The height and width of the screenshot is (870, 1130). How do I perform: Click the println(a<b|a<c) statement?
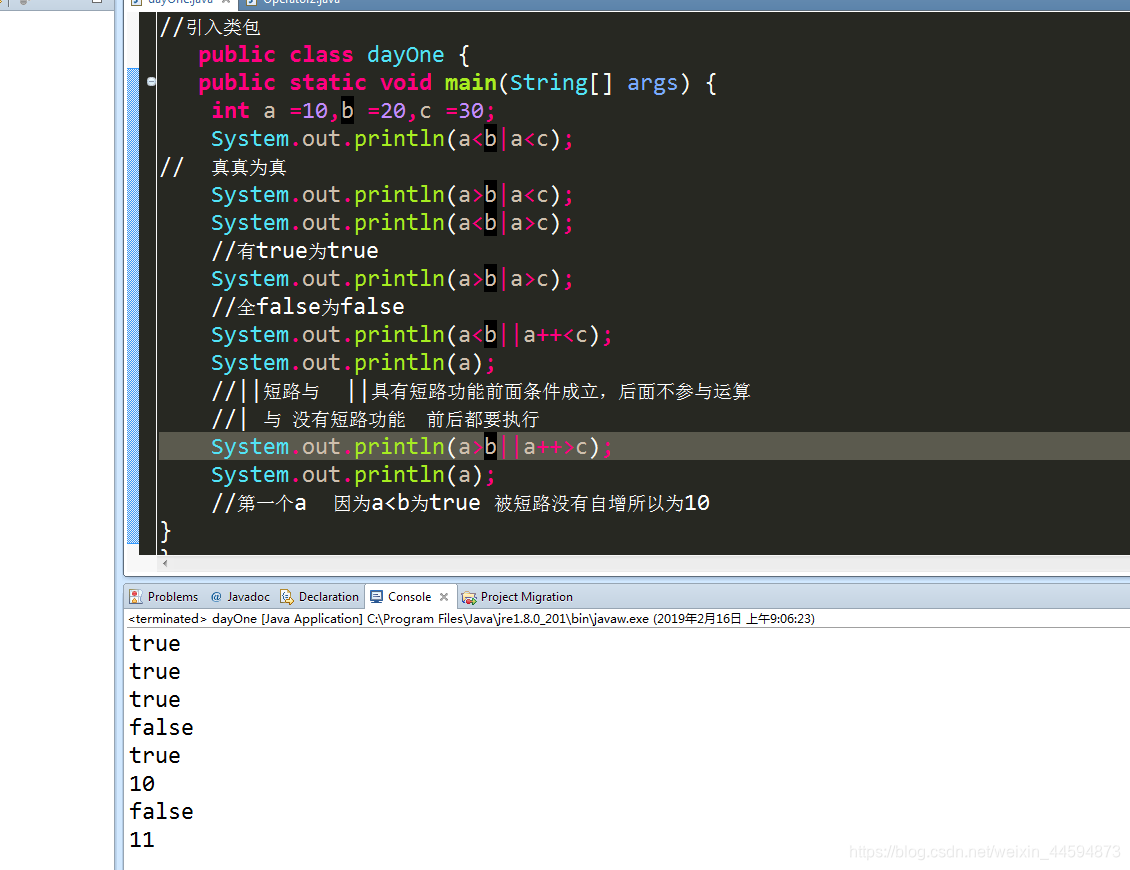(392, 138)
